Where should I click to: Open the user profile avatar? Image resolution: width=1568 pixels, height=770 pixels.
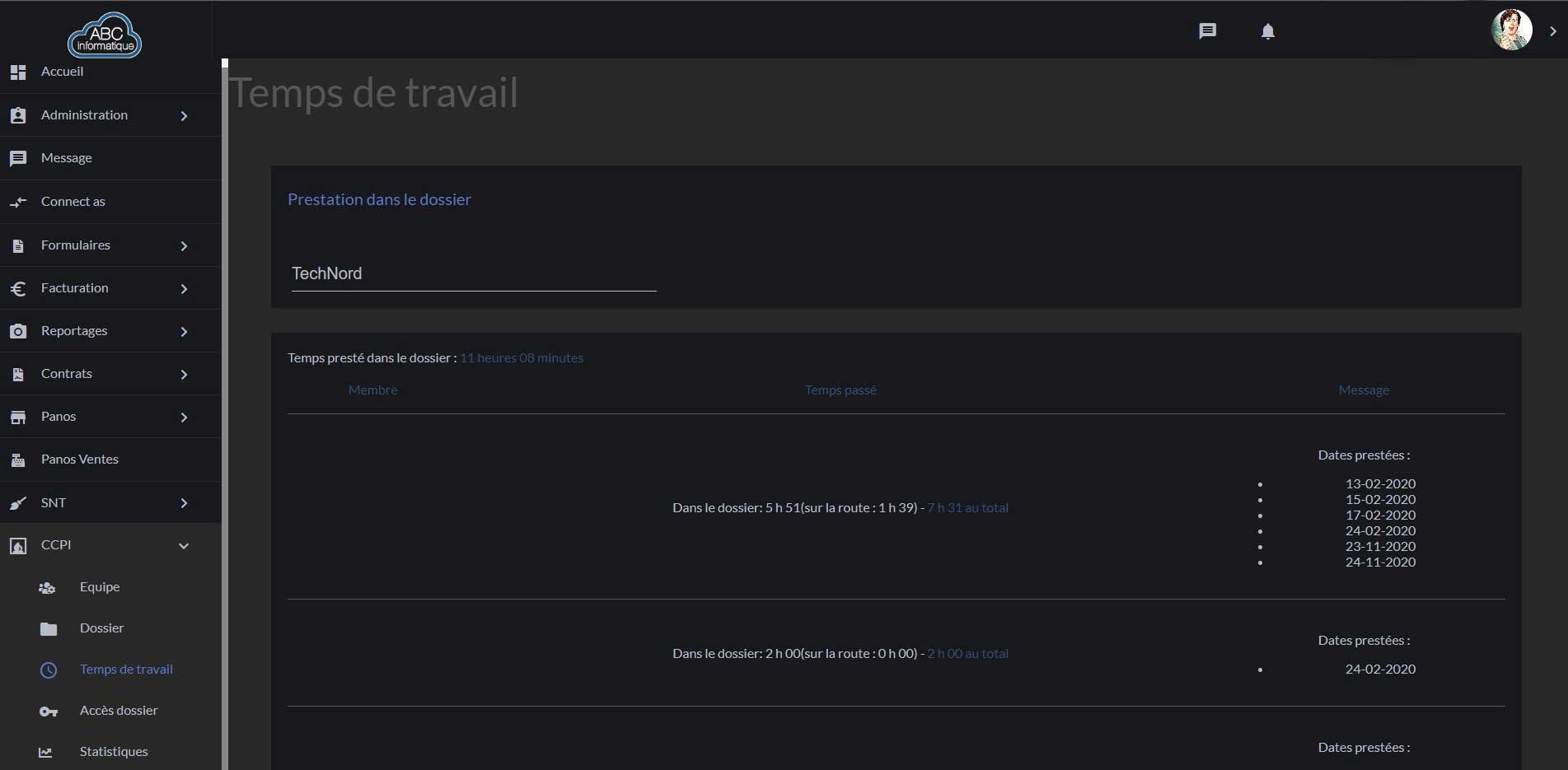pyautogui.click(x=1511, y=30)
